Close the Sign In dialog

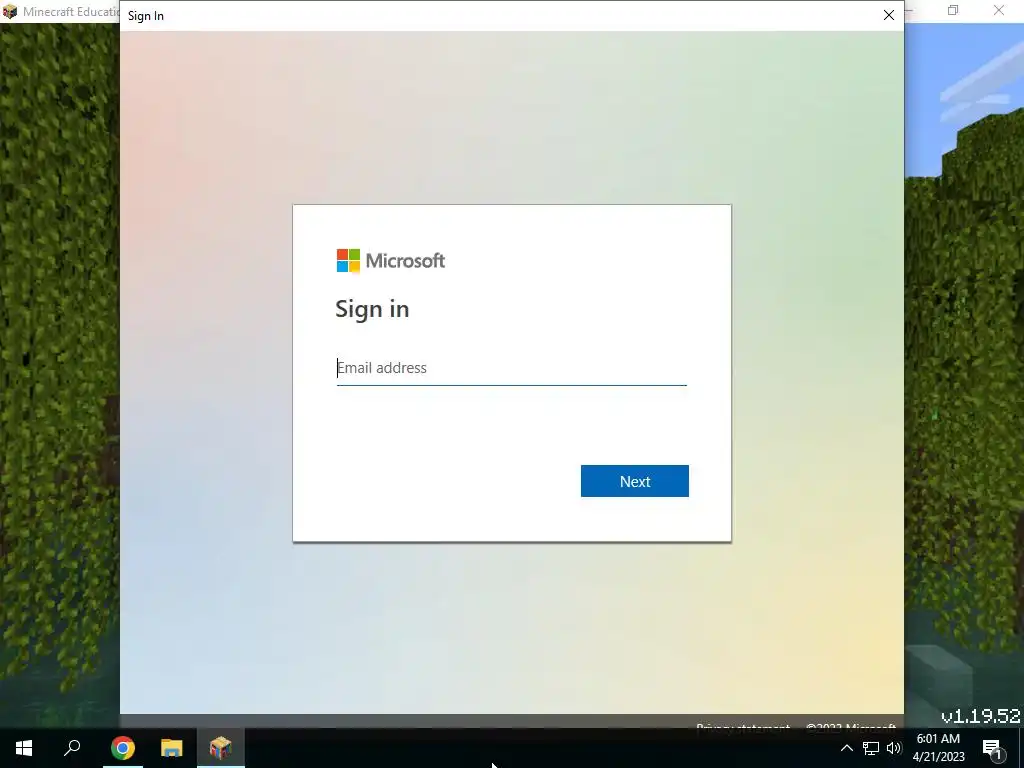point(889,15)
